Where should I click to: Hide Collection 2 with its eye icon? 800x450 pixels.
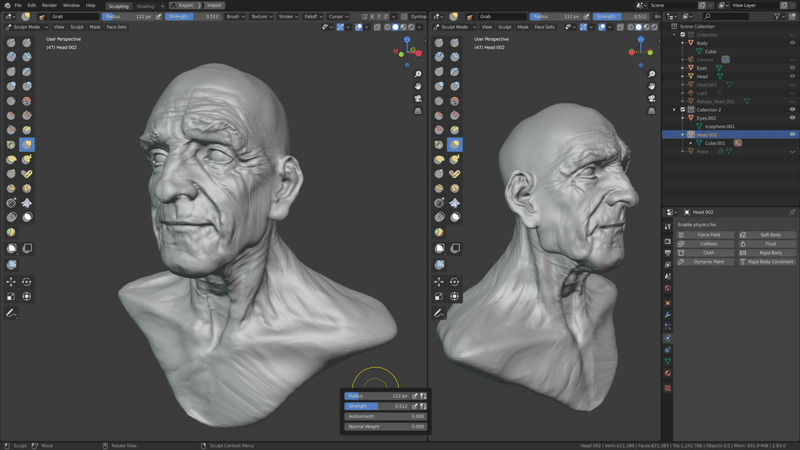pos(792,109)
